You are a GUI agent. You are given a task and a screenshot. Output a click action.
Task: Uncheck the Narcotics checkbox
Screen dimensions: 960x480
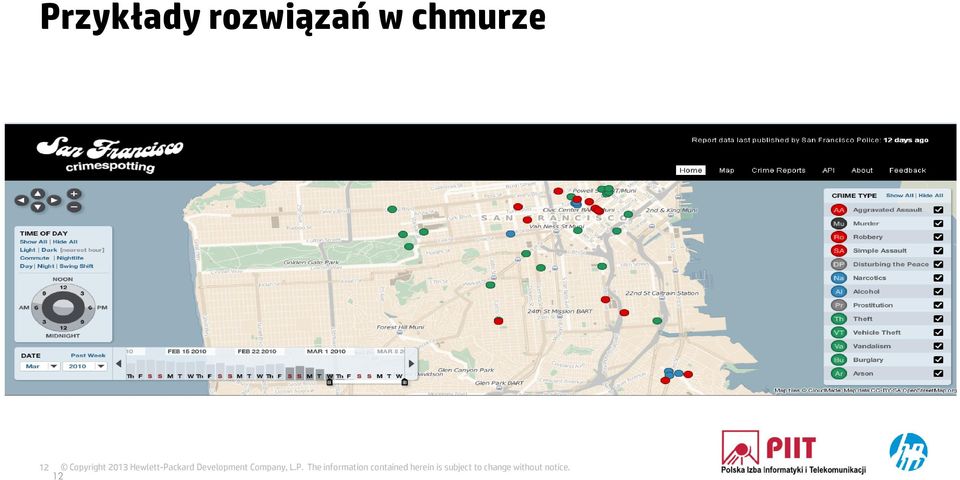pos(938,278)
